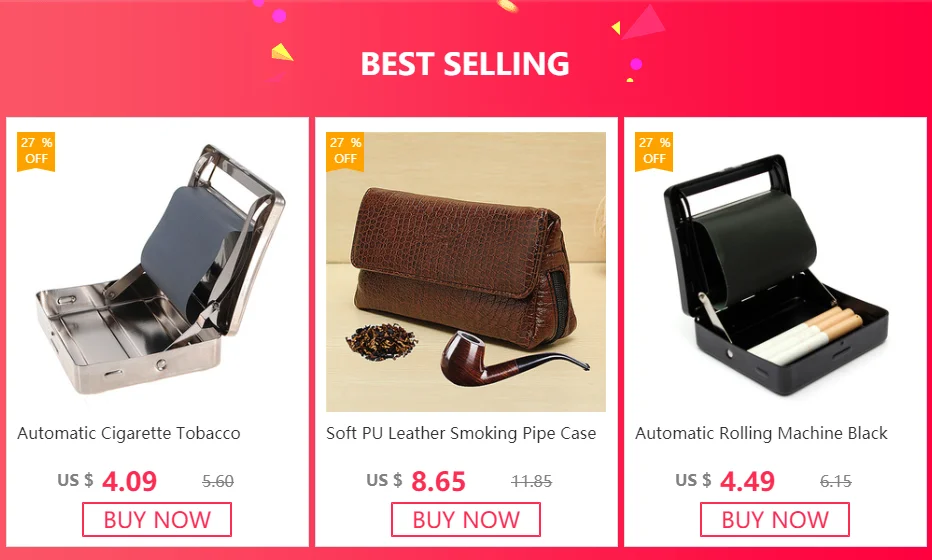The width and height of the screenshot is (932, 560).
Task: Click the crossed-out 6.15 original price
Action: tap(836, 481)
